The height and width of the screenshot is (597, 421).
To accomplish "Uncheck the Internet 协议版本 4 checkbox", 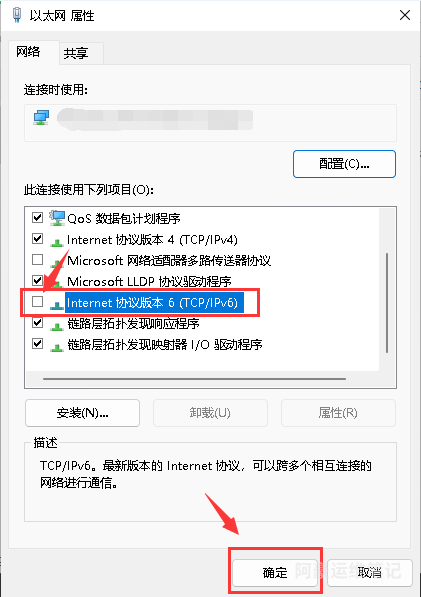I will pos(37,239).
